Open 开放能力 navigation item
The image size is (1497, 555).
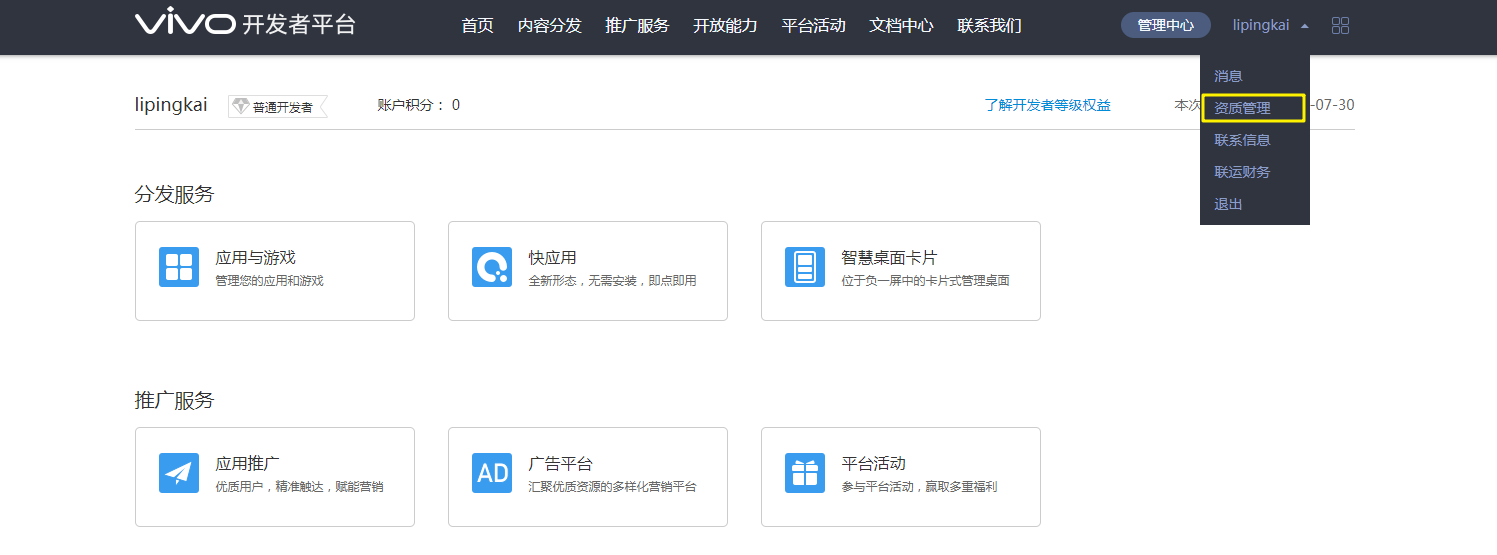[725, 25]
